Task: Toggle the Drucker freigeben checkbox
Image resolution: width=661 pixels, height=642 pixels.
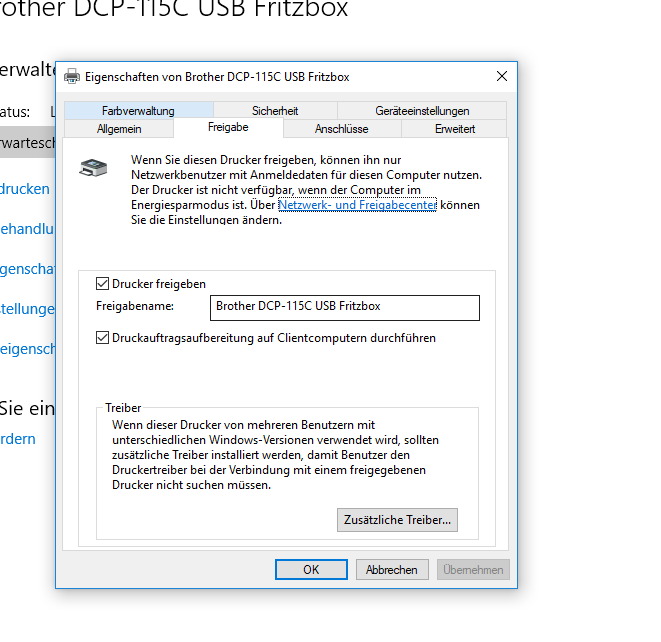Action: (x=102, y=284)
